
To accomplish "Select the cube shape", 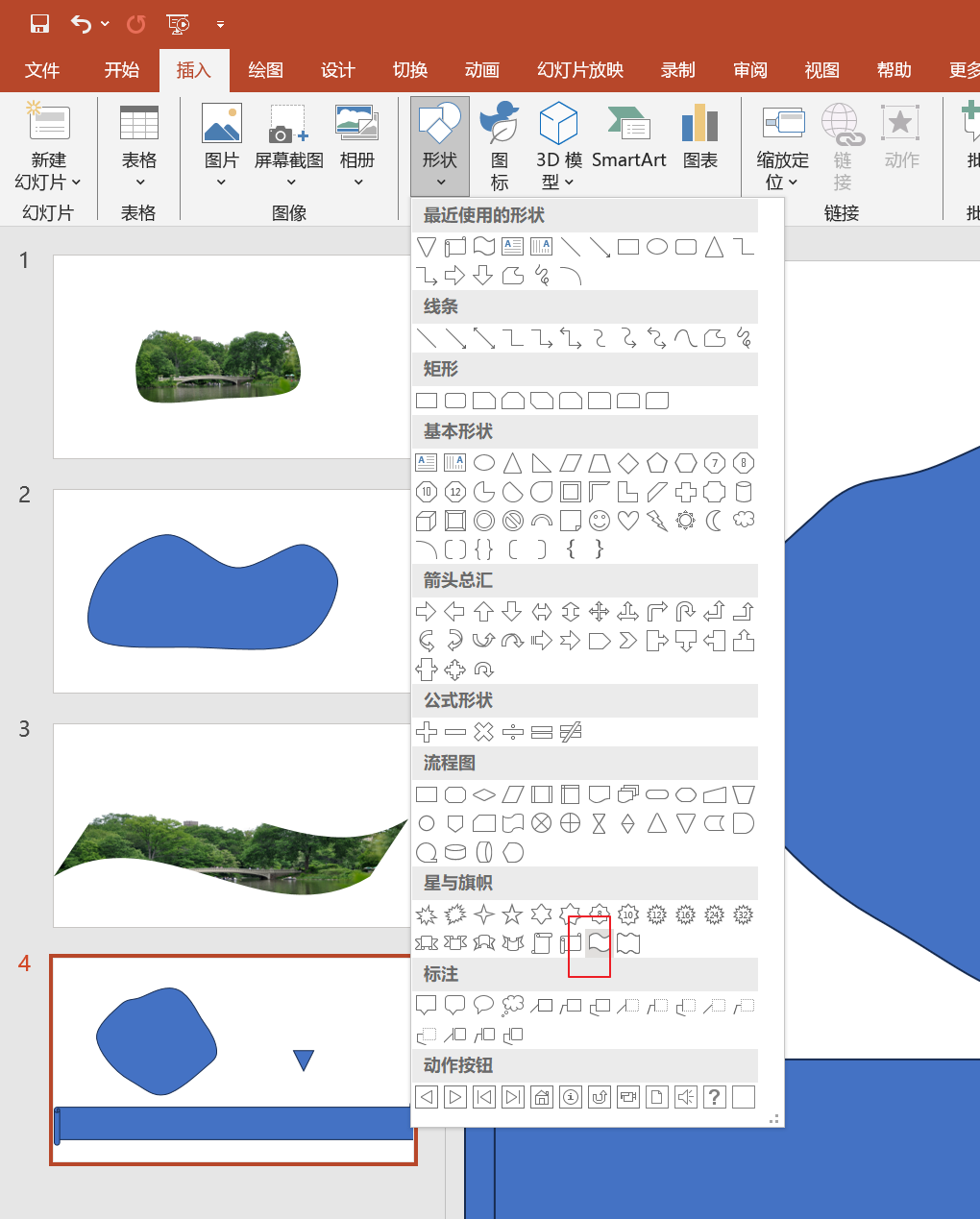I will point(427,521).
